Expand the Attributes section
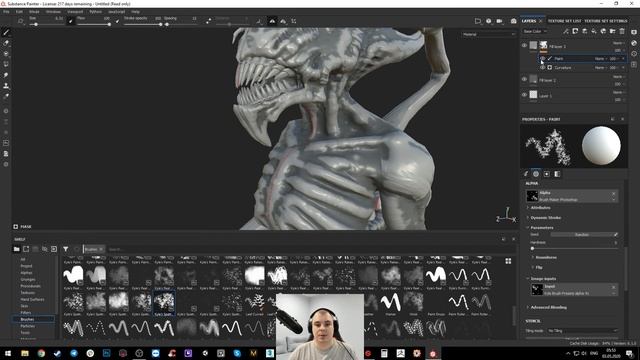This screenshot has width=640, height=360. pos(540,208)
